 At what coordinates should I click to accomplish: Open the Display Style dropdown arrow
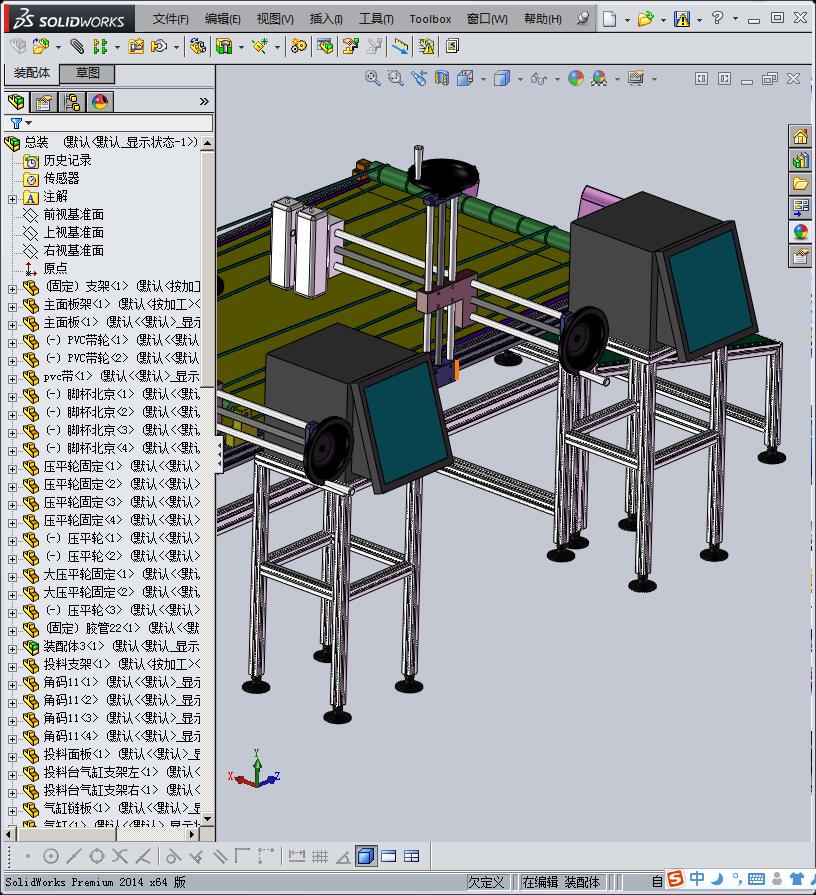pyautogui.click(x=520, y=79)
